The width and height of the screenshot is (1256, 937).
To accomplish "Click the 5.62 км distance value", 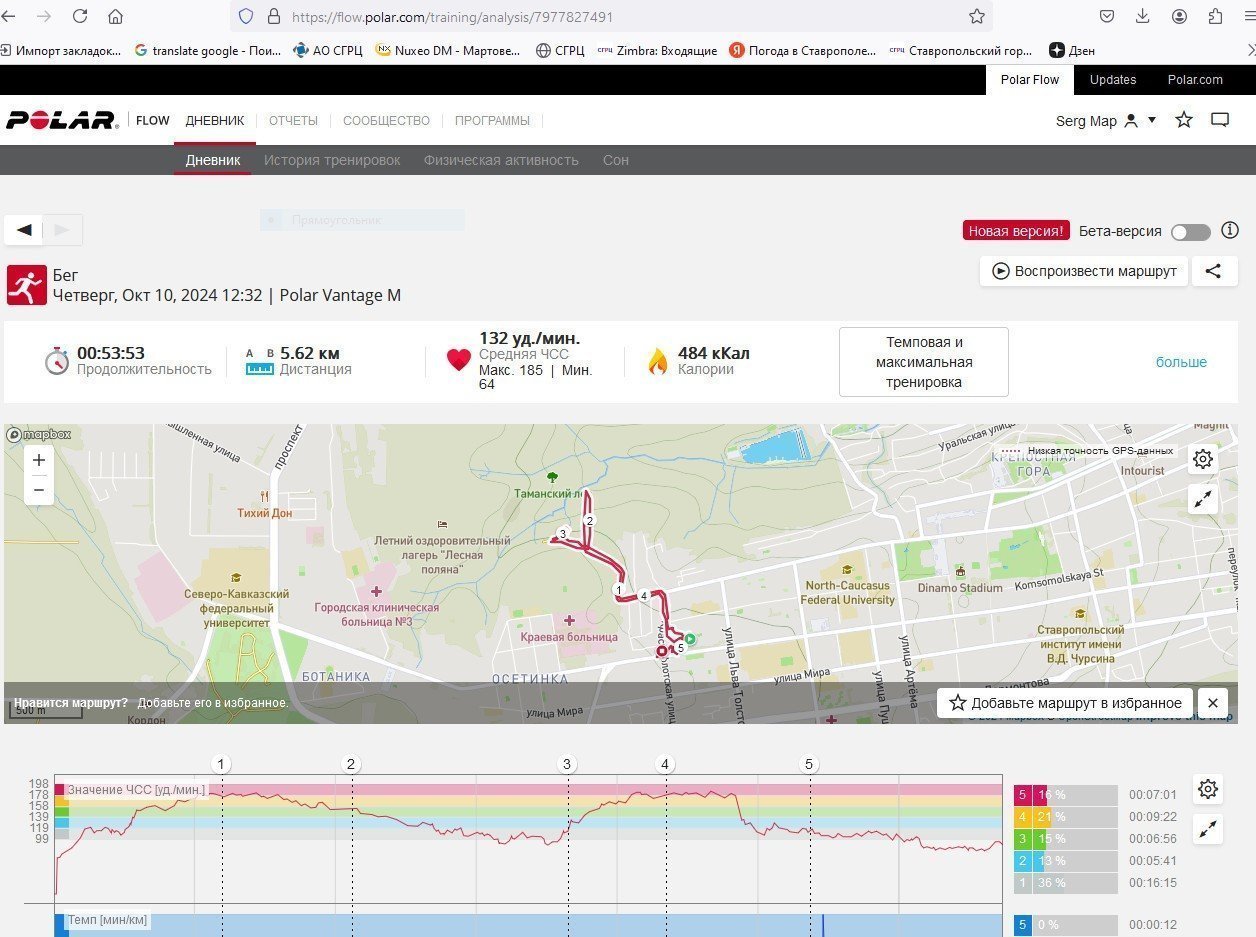I will pyautogui.click(x=310, y=353).
